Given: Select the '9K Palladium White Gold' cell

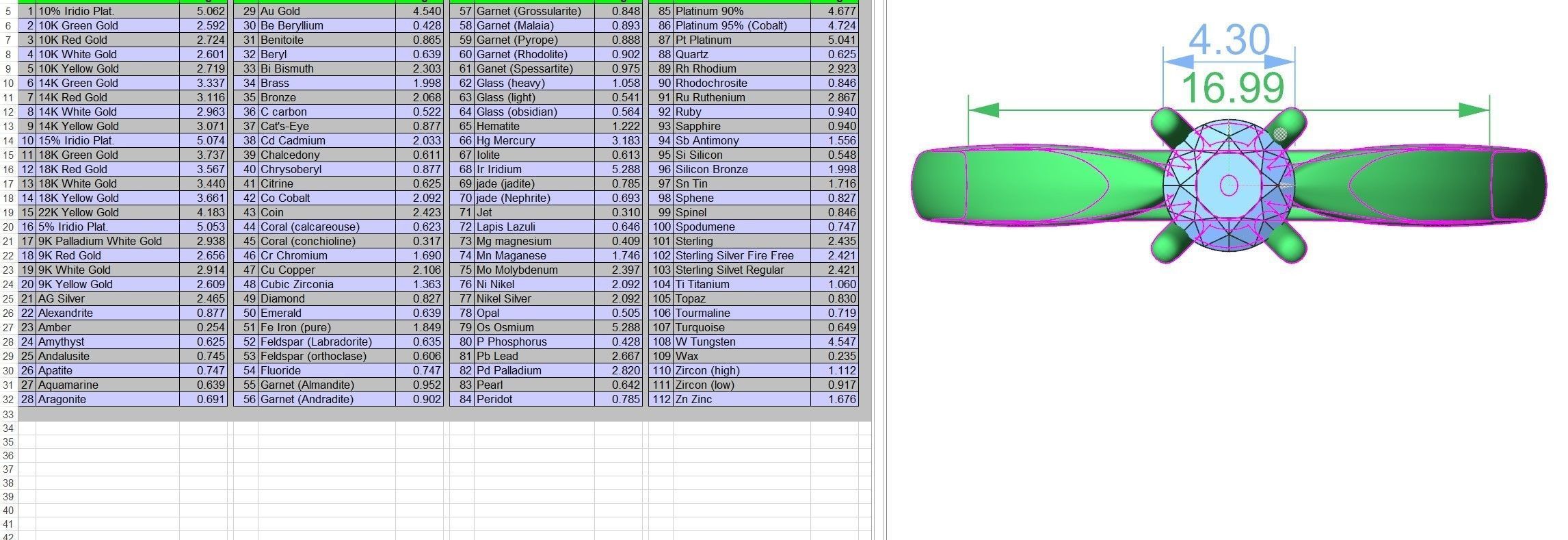Looking at the screenshot, I should 107,241.
